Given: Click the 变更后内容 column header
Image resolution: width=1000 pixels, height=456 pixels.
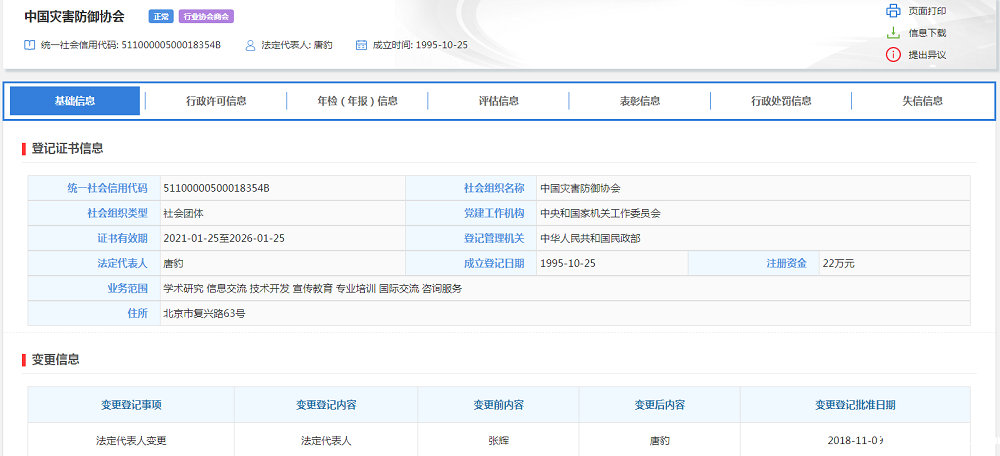Looking at the screenshot, I should coord(659,404).
